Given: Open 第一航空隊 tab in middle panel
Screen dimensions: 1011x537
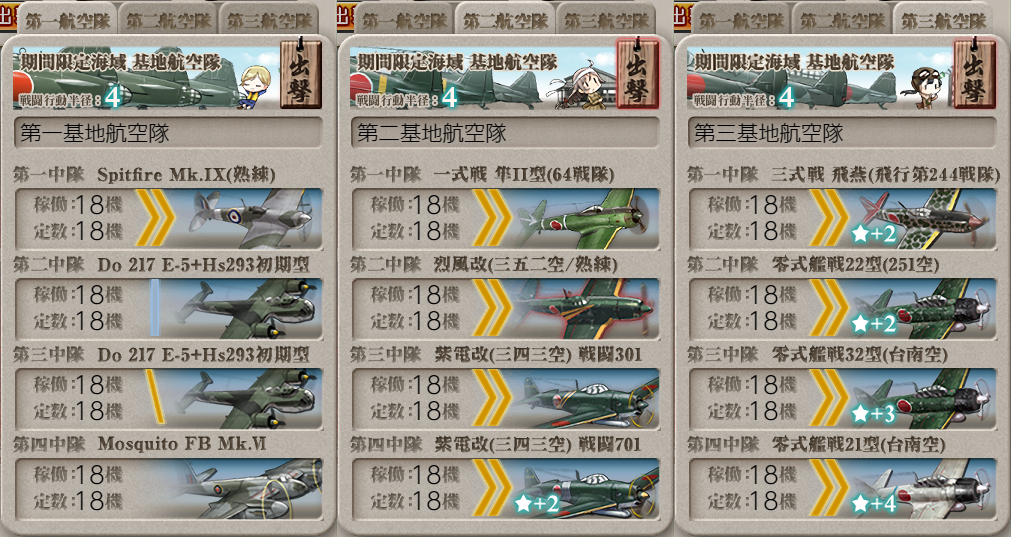Looking at the screenshot, I should pos(404,20).
